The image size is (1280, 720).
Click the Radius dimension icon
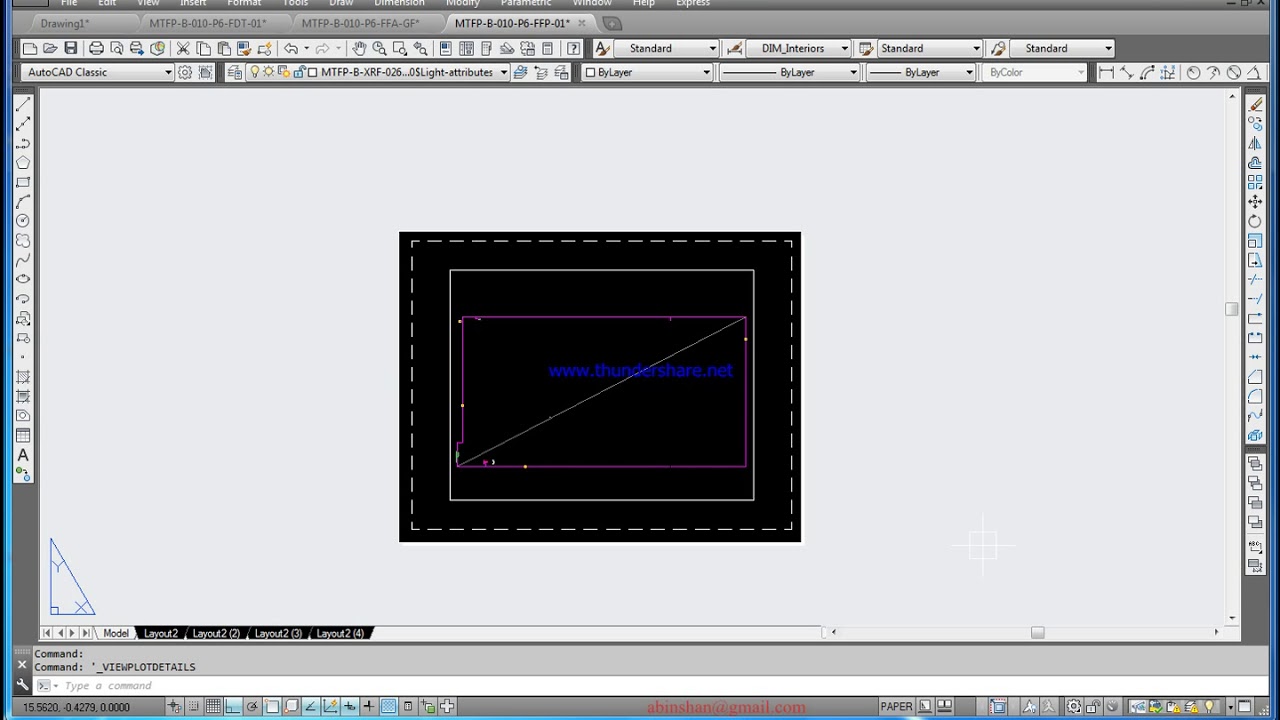1193,72
